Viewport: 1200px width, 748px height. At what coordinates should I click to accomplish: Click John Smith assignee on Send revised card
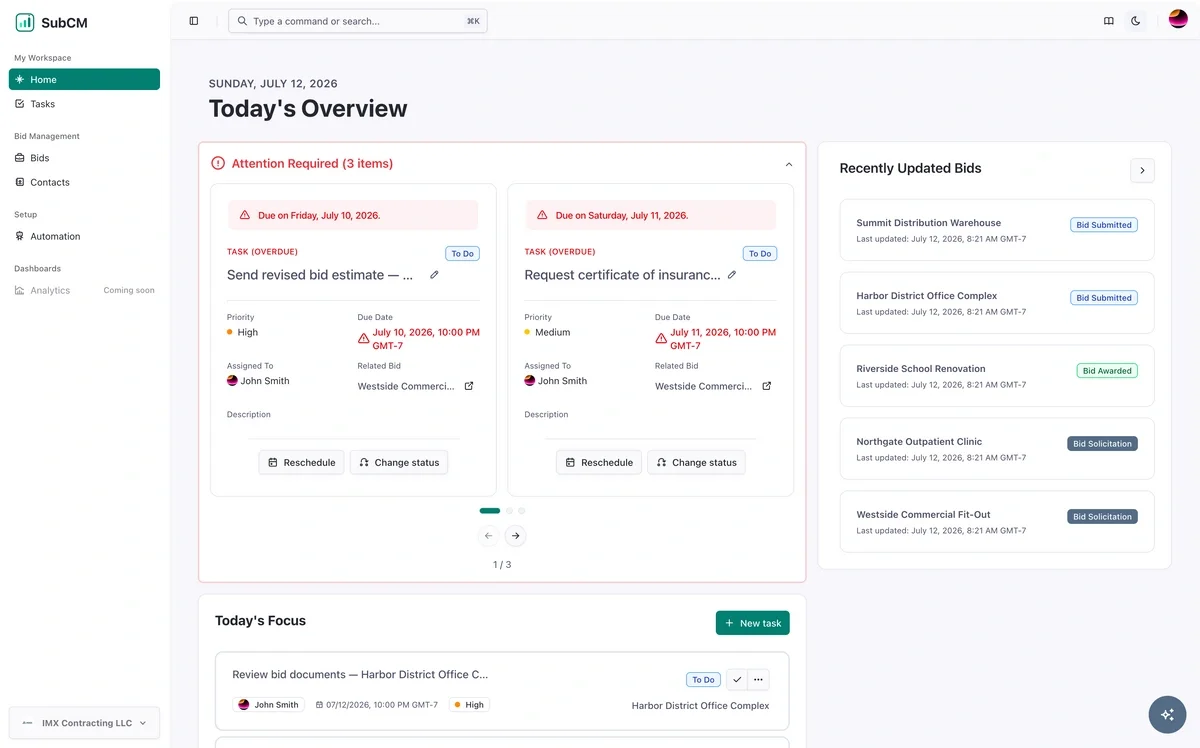point(258,381)
